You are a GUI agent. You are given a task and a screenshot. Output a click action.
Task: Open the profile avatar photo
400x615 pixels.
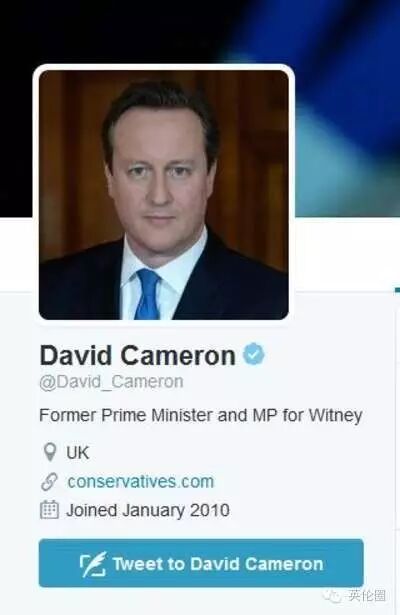164,195
